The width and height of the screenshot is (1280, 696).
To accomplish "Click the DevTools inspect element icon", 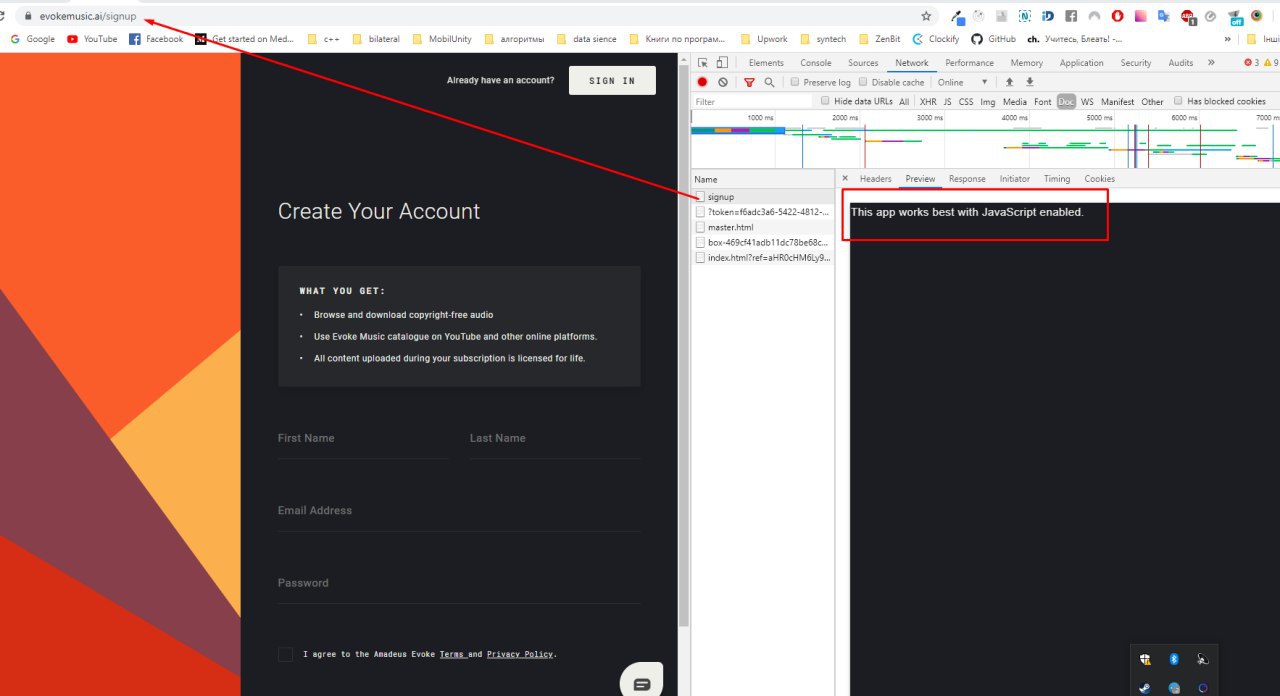I will (x=702, y=63).
